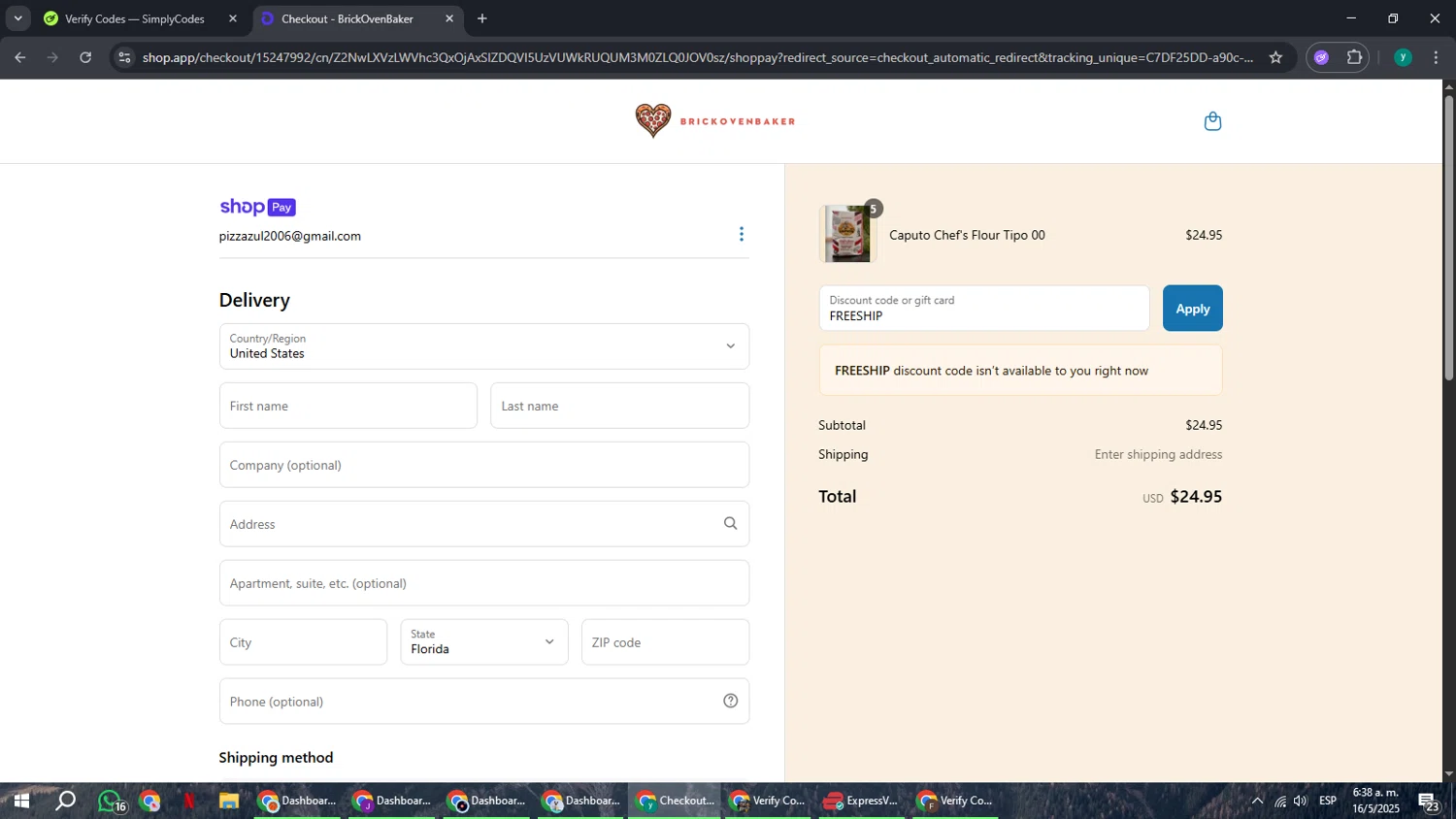This screenshot has width=1456, height=819.
Task: Show hidden system tray icons
Action: pos(1257,802)
